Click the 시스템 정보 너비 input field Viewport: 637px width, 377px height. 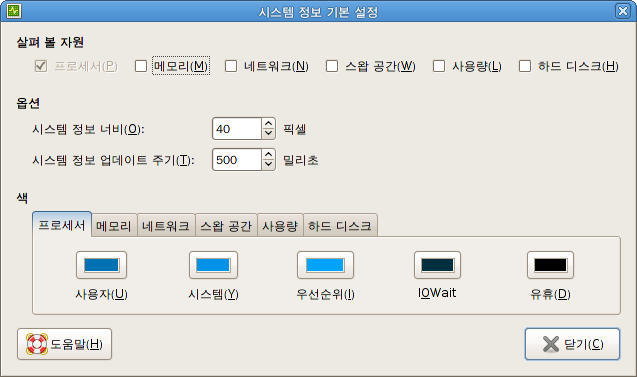click(x=237, y=129)
